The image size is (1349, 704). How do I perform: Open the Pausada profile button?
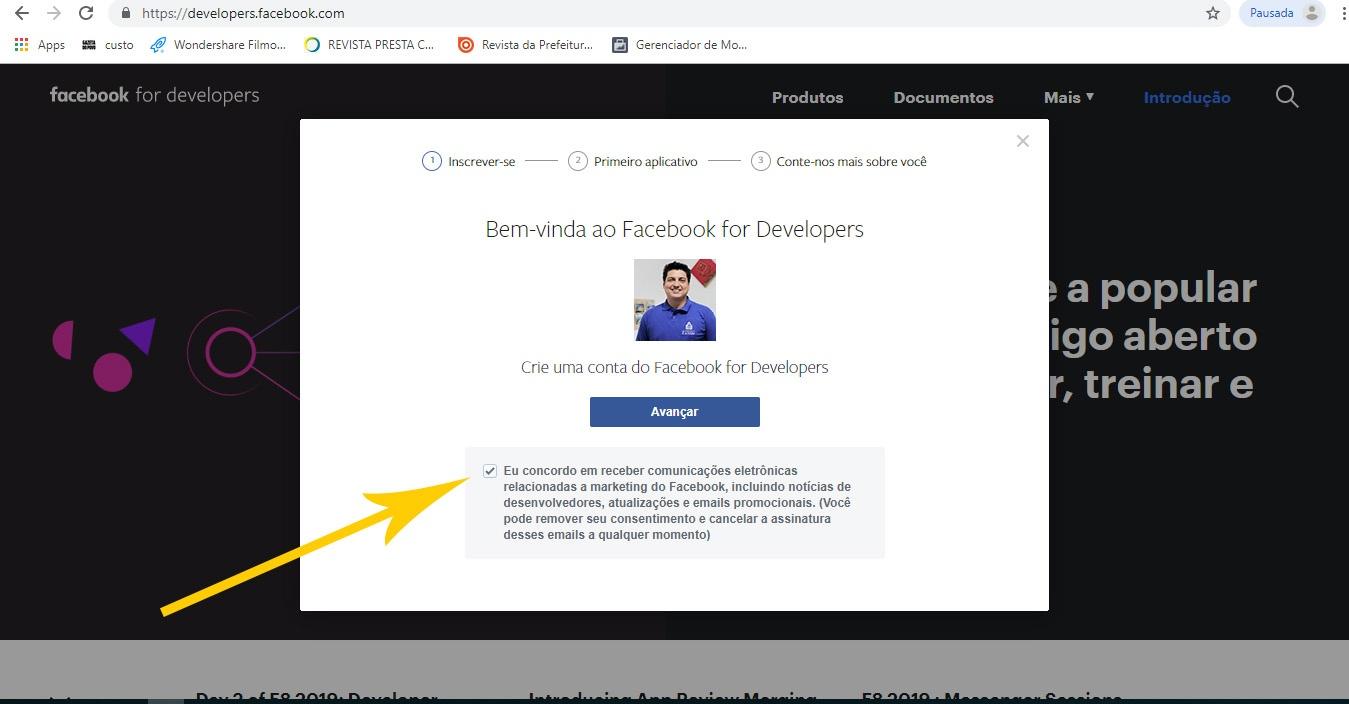(x=1282, y=13)
